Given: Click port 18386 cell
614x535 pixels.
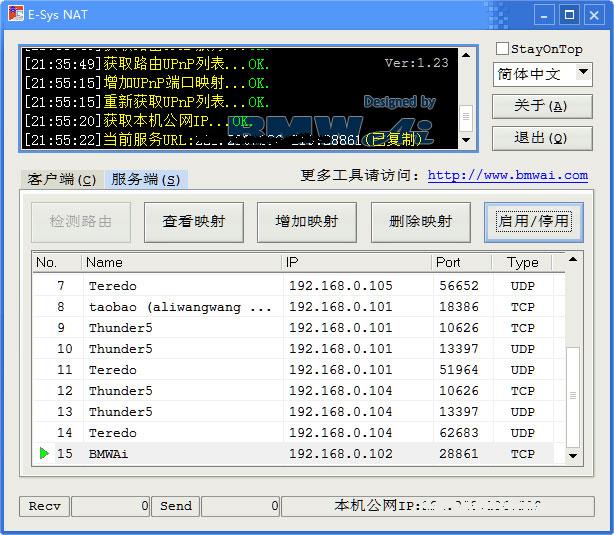Looking at the screenshot, I should pos(459,307).
